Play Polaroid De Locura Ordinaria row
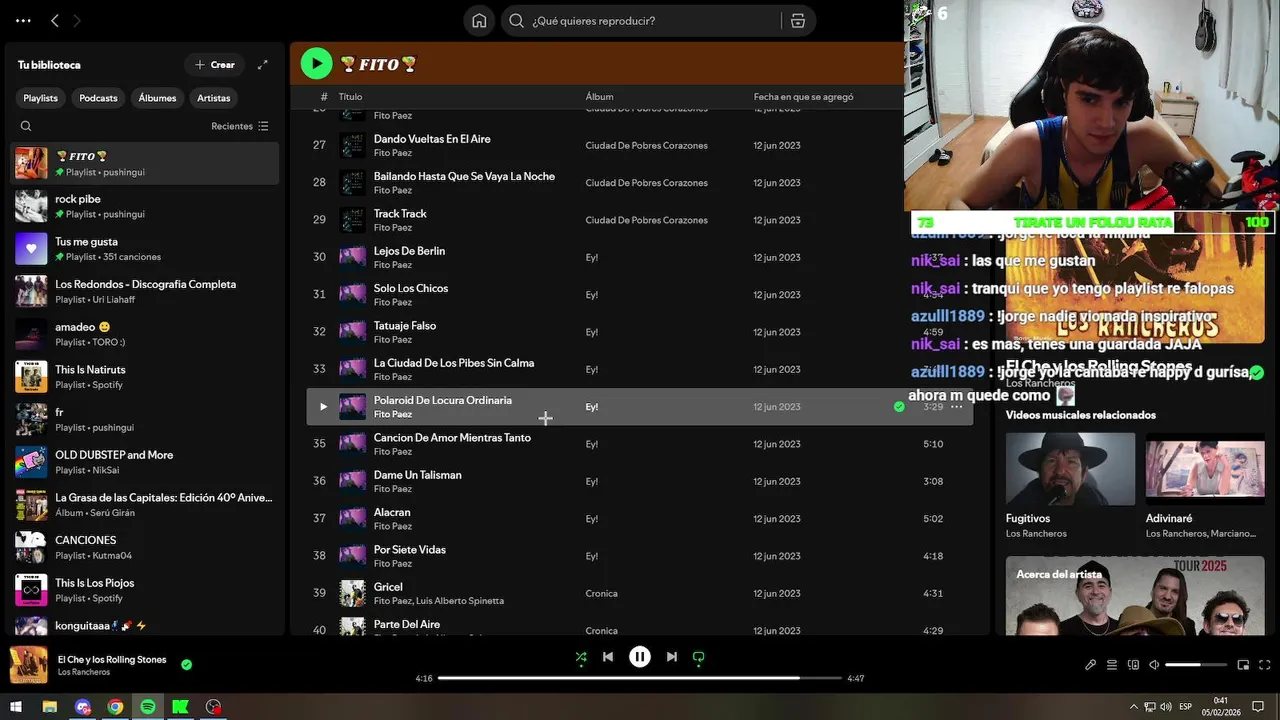Screen dimensions: 1280x720 pos(323,407)
